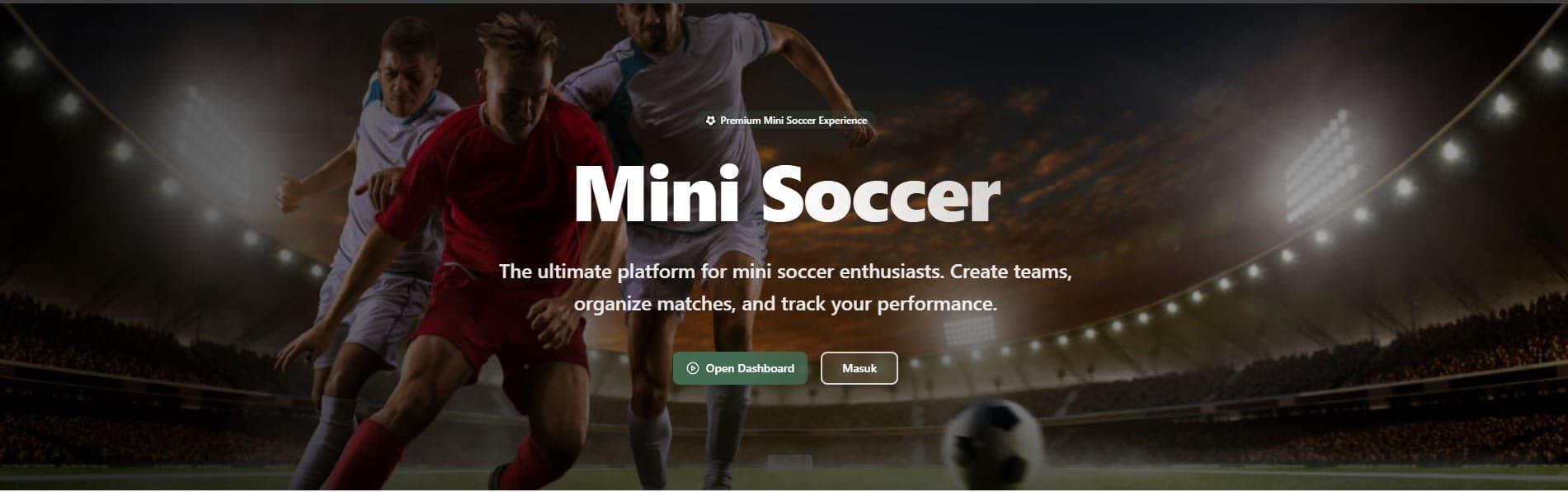Viewport: 1568px width, 492px height.
Task: Click the word Soccer in the headline
Action: coord(880,196)
